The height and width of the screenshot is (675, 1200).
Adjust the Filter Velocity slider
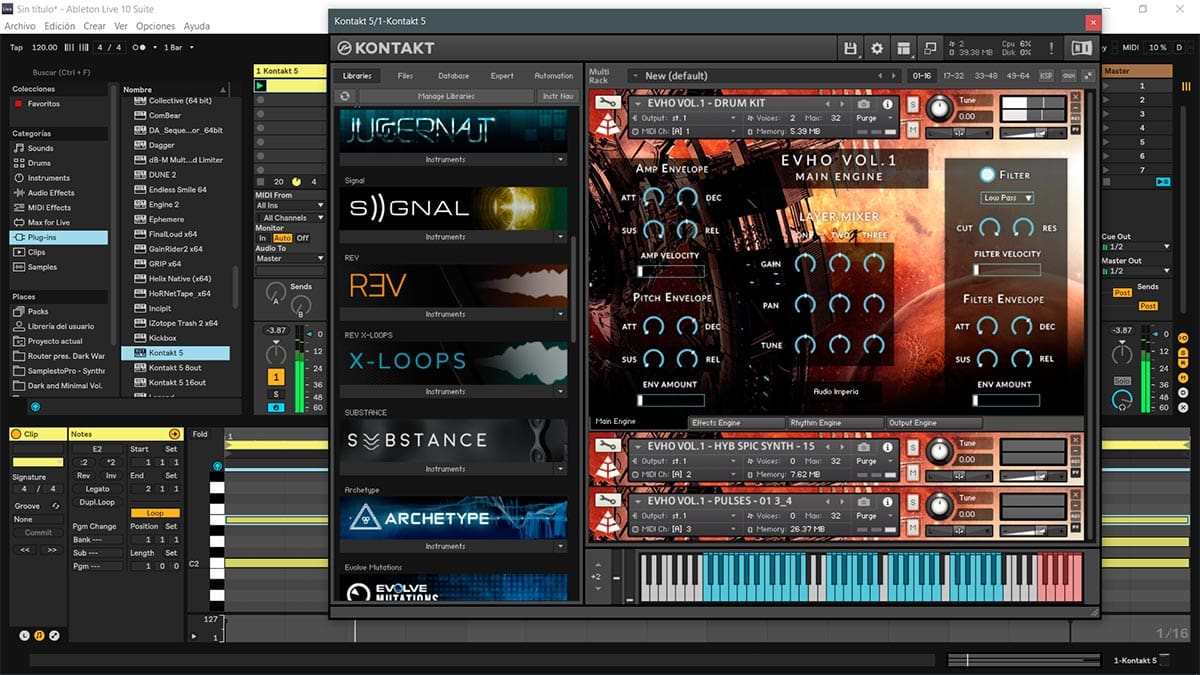(x=1007, y=270)
